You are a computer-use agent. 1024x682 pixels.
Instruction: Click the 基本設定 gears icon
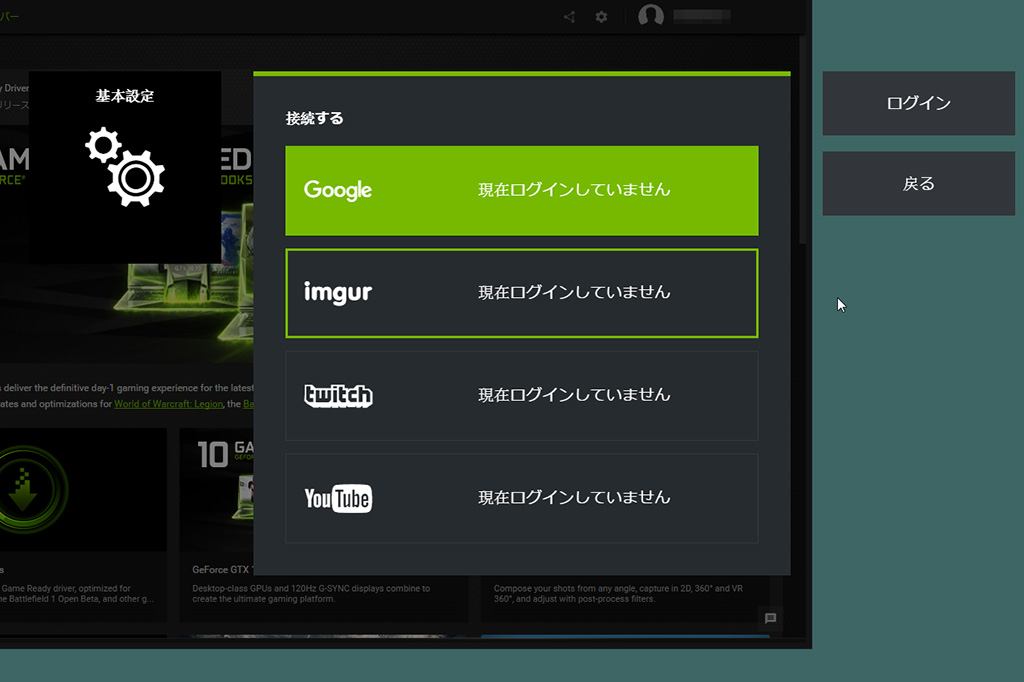125,167
